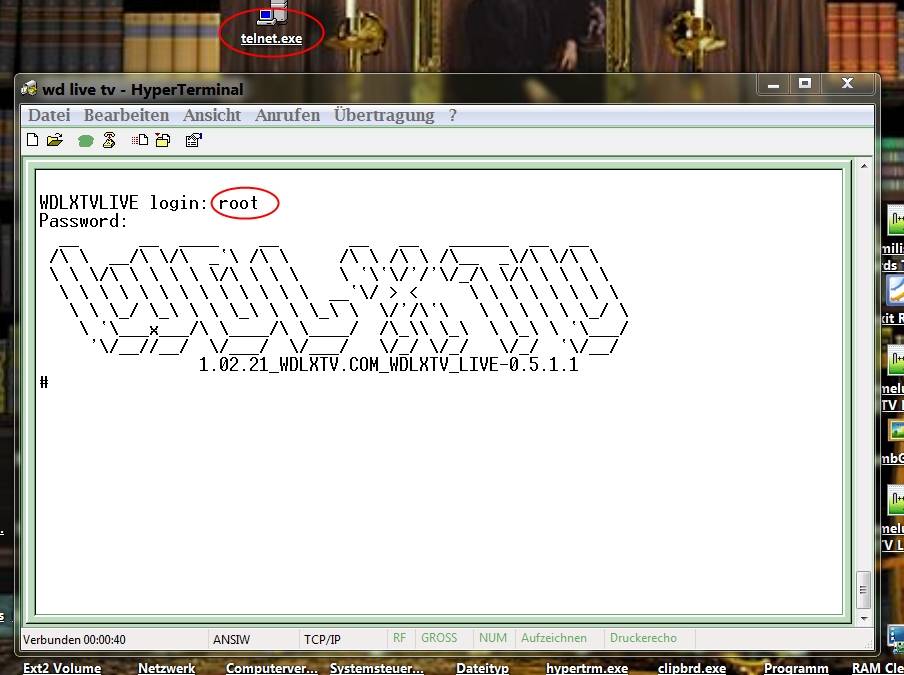The height and width of the screenshot is (675, 904).
Task: Click the Druckerecho status bar indicator
Action: click(x=643, y=638)
